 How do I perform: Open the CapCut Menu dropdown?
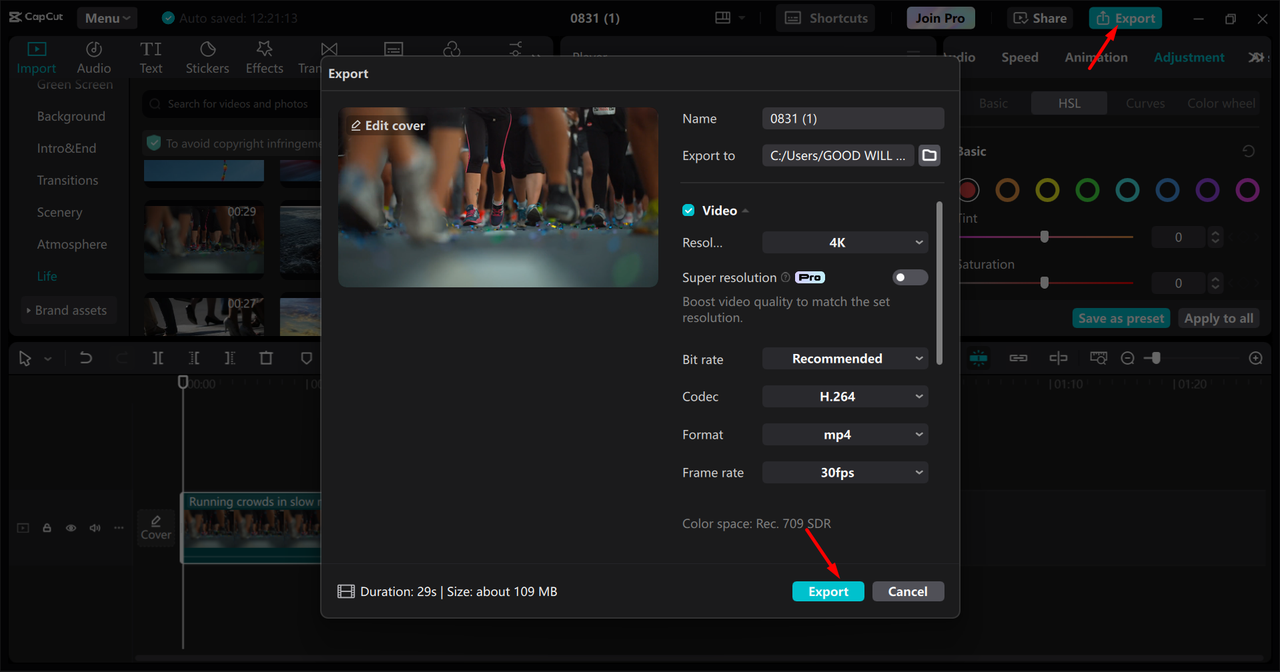107,18
